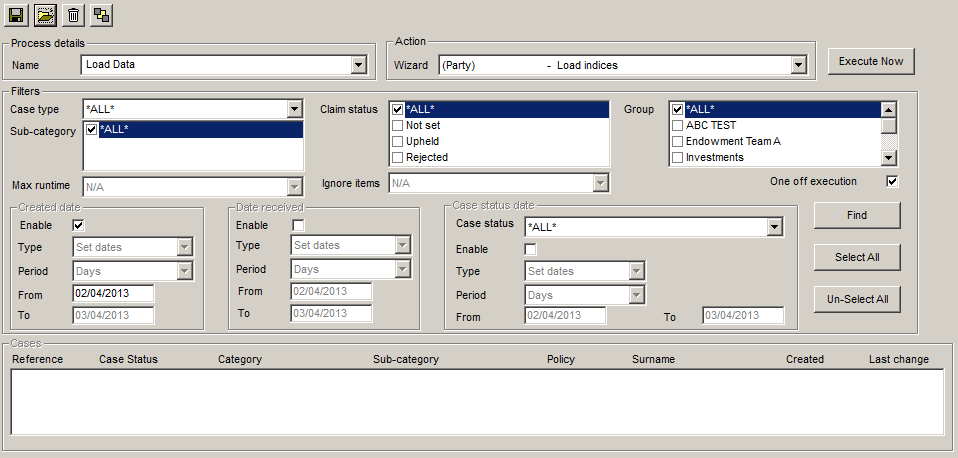Open the Date received Type dropdown
958x458 pixels.
(402, 245)
